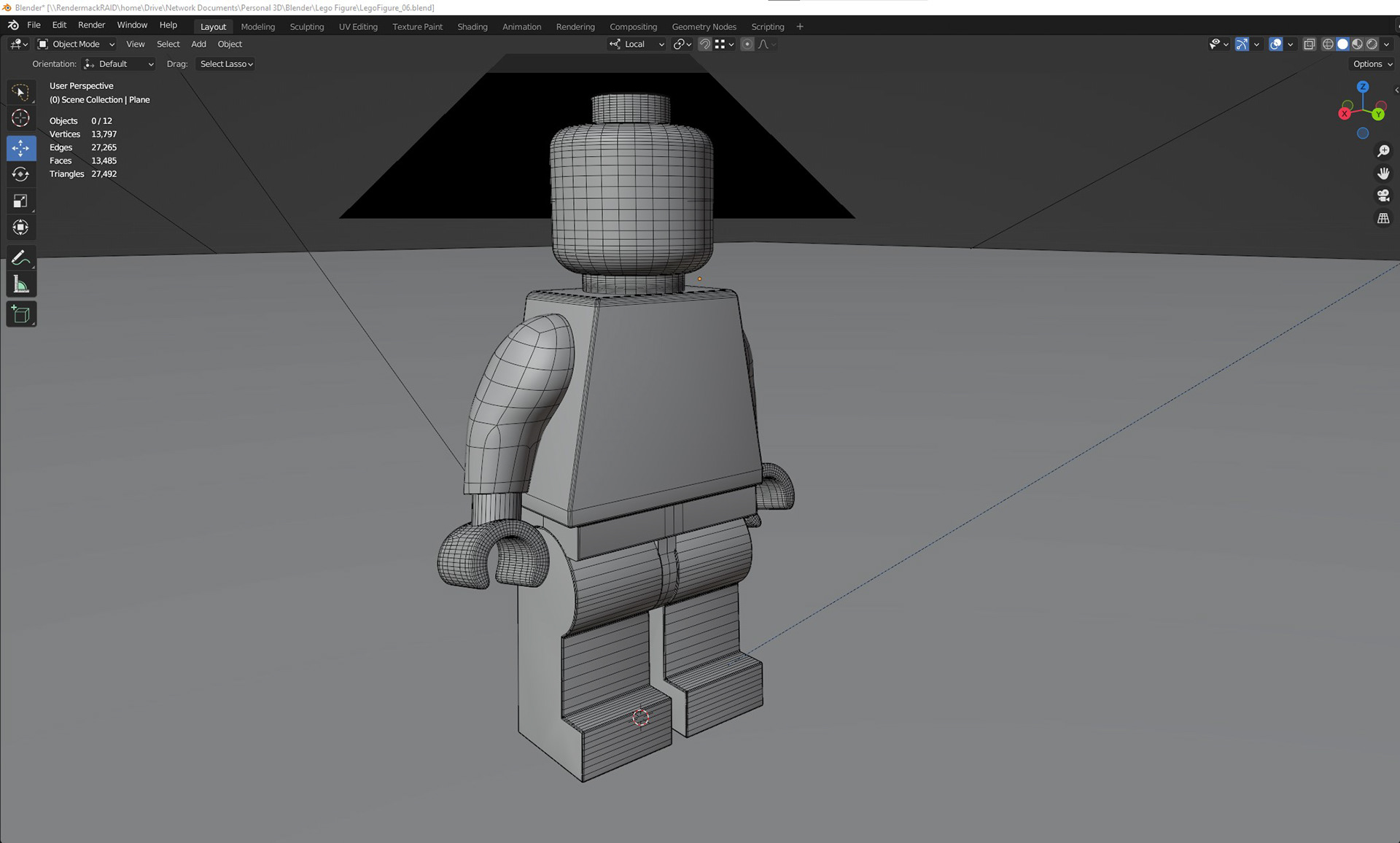The image size is (1400, 843).
Task: Toggle show overlays button
Action: tap(1275, 44)
